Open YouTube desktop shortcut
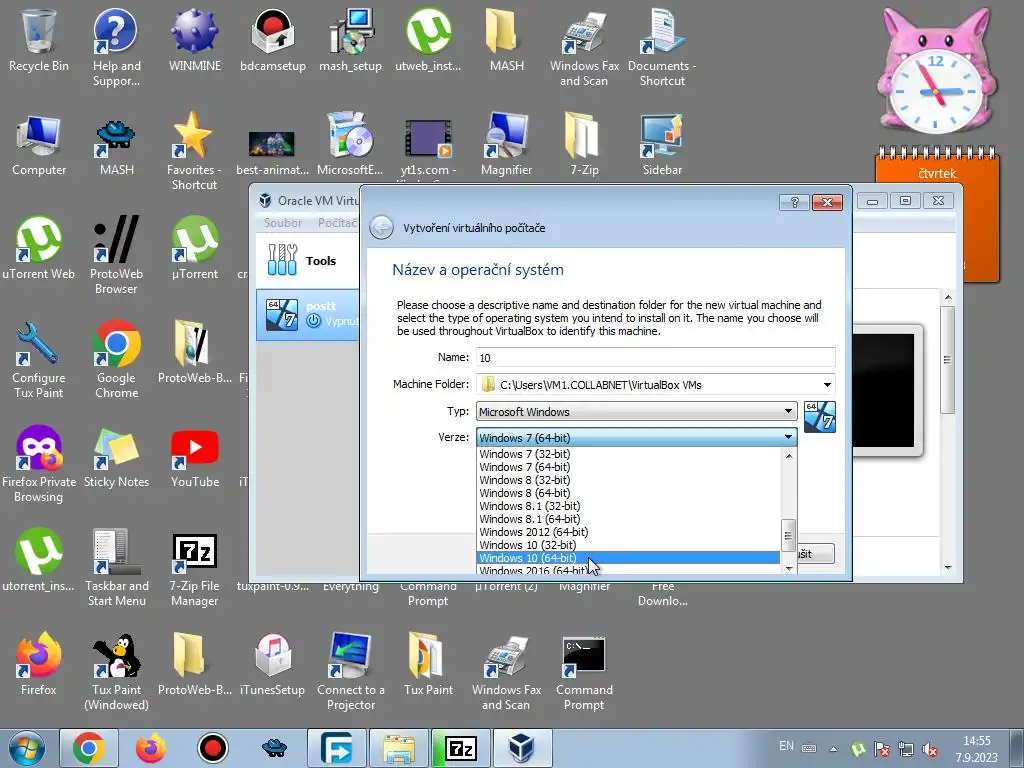 [x=195, y=456]
